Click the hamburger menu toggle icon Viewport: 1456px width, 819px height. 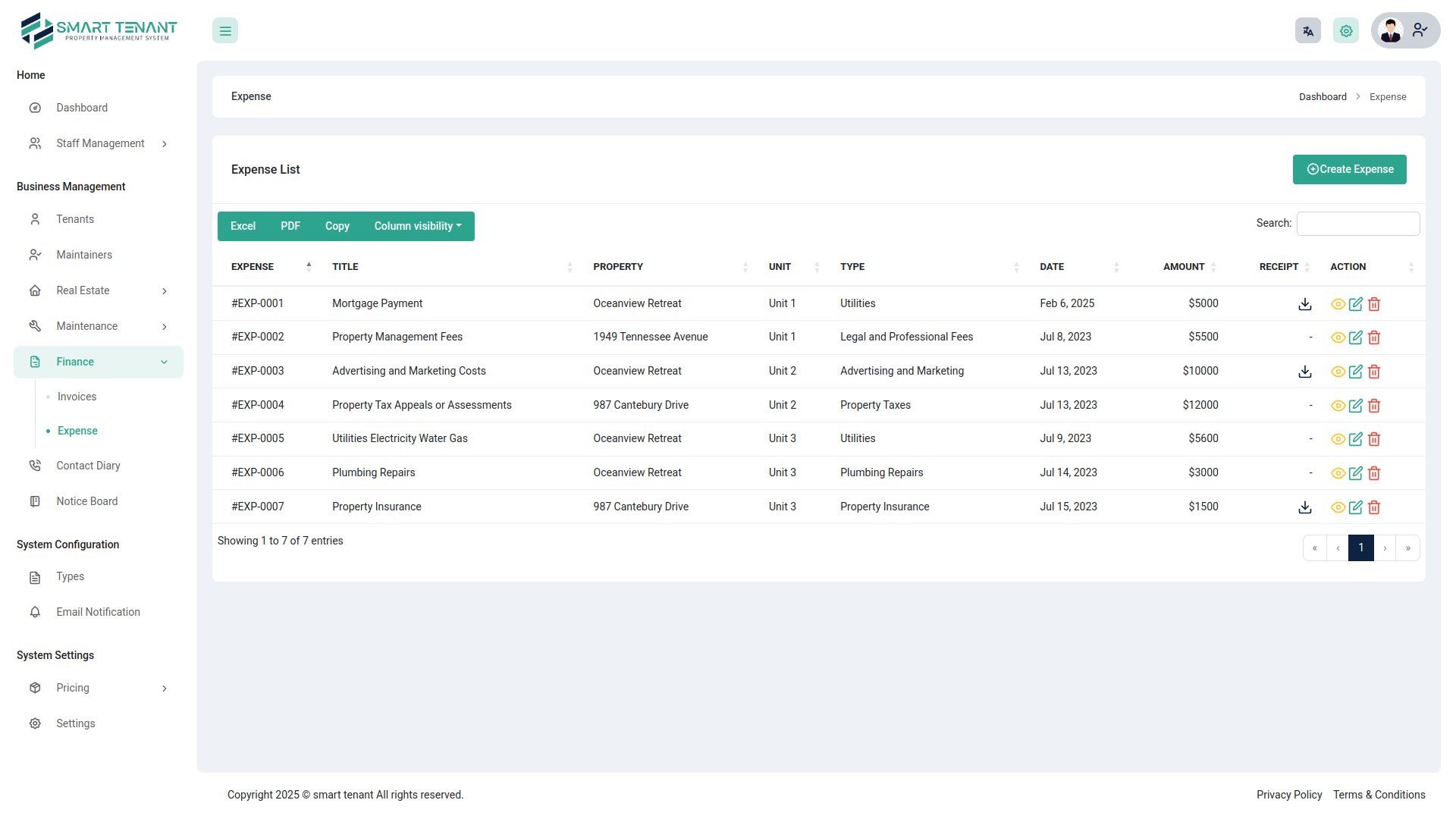pyautogui.click(x=224, y=30)
